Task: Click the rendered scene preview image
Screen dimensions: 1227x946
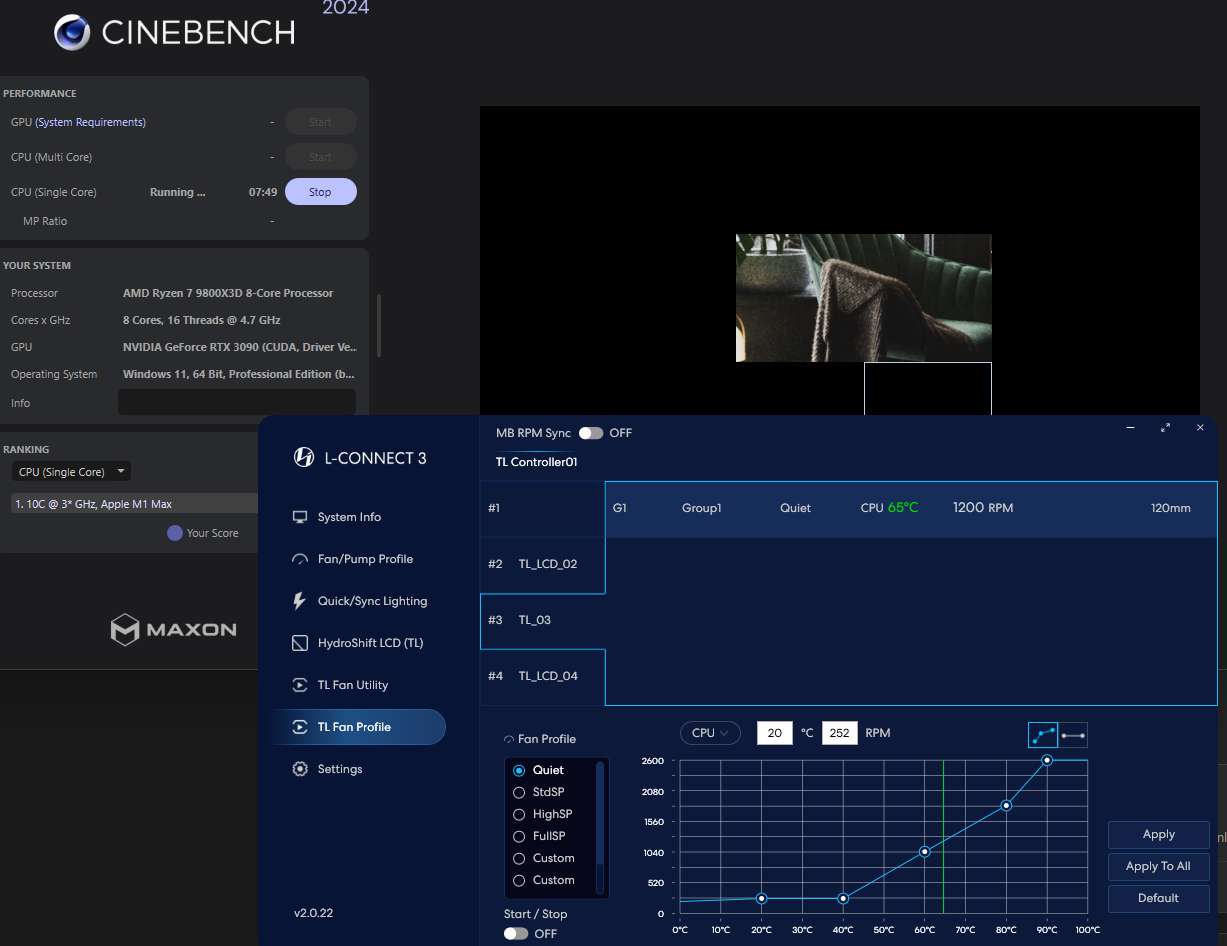Action: point(864,298)
